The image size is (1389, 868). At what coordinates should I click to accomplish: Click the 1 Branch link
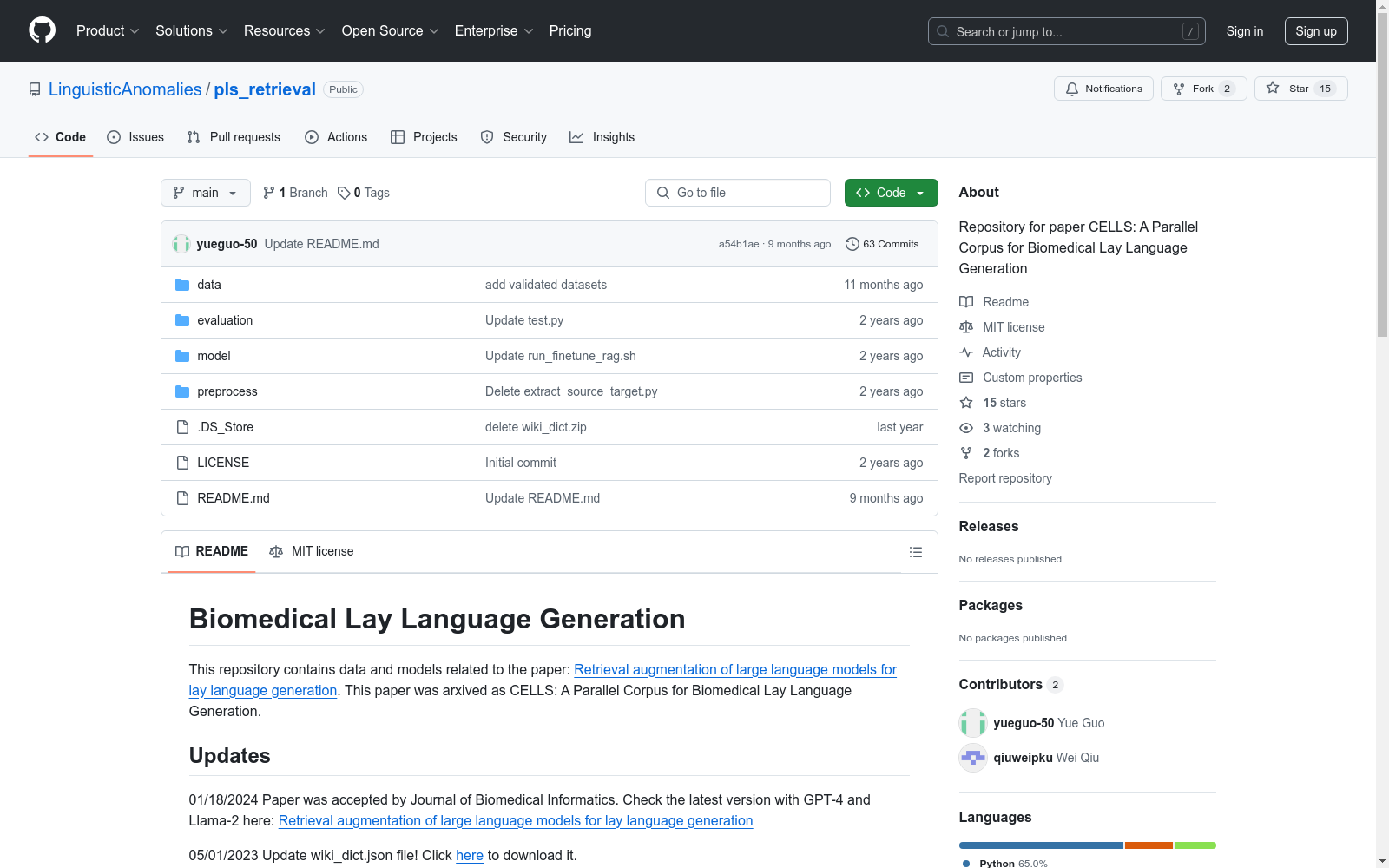click(295, 193)
